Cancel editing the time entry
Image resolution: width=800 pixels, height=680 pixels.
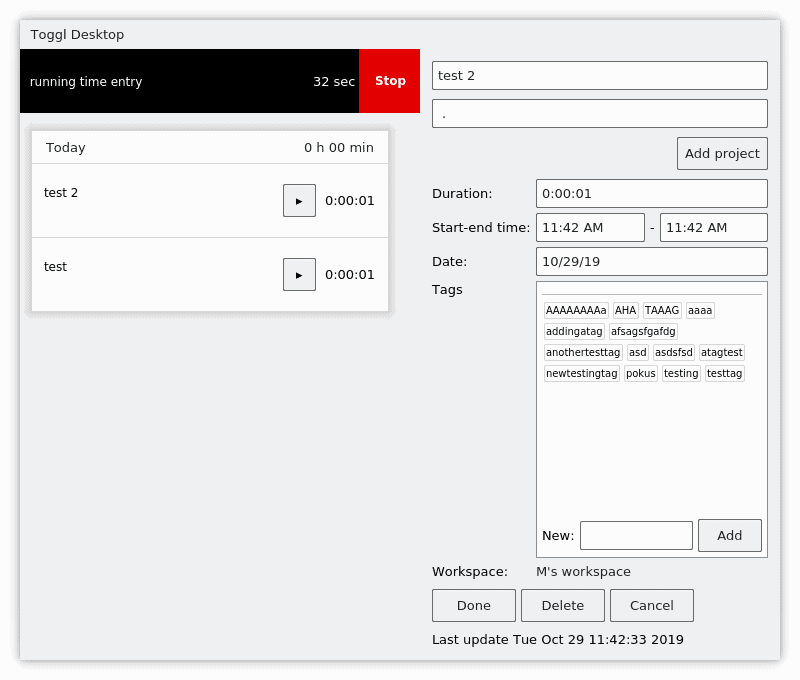pos(652,605)
